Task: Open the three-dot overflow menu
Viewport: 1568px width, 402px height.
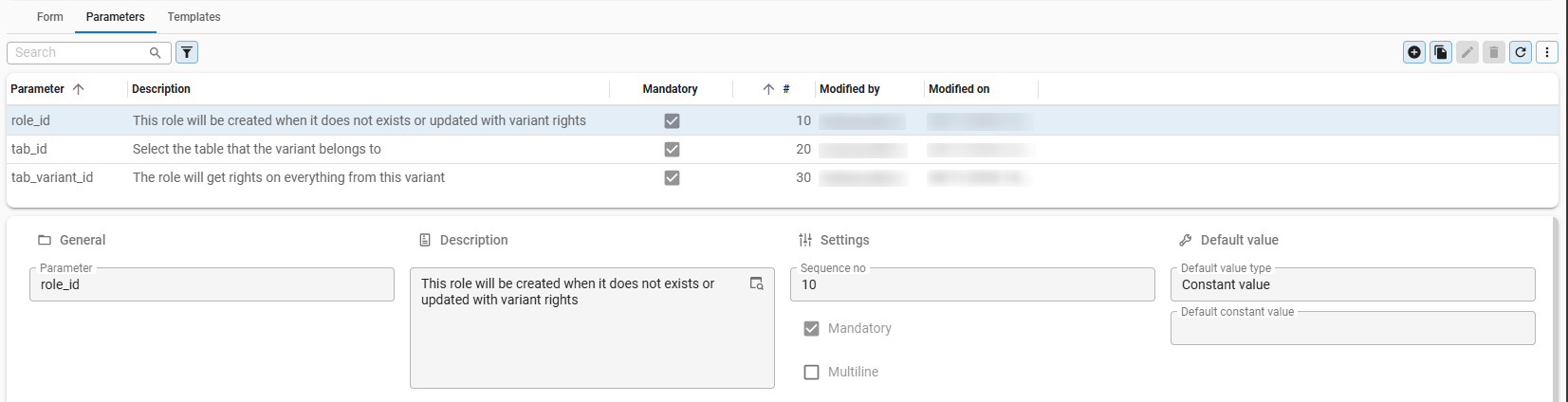Action: click(1547, 52)
